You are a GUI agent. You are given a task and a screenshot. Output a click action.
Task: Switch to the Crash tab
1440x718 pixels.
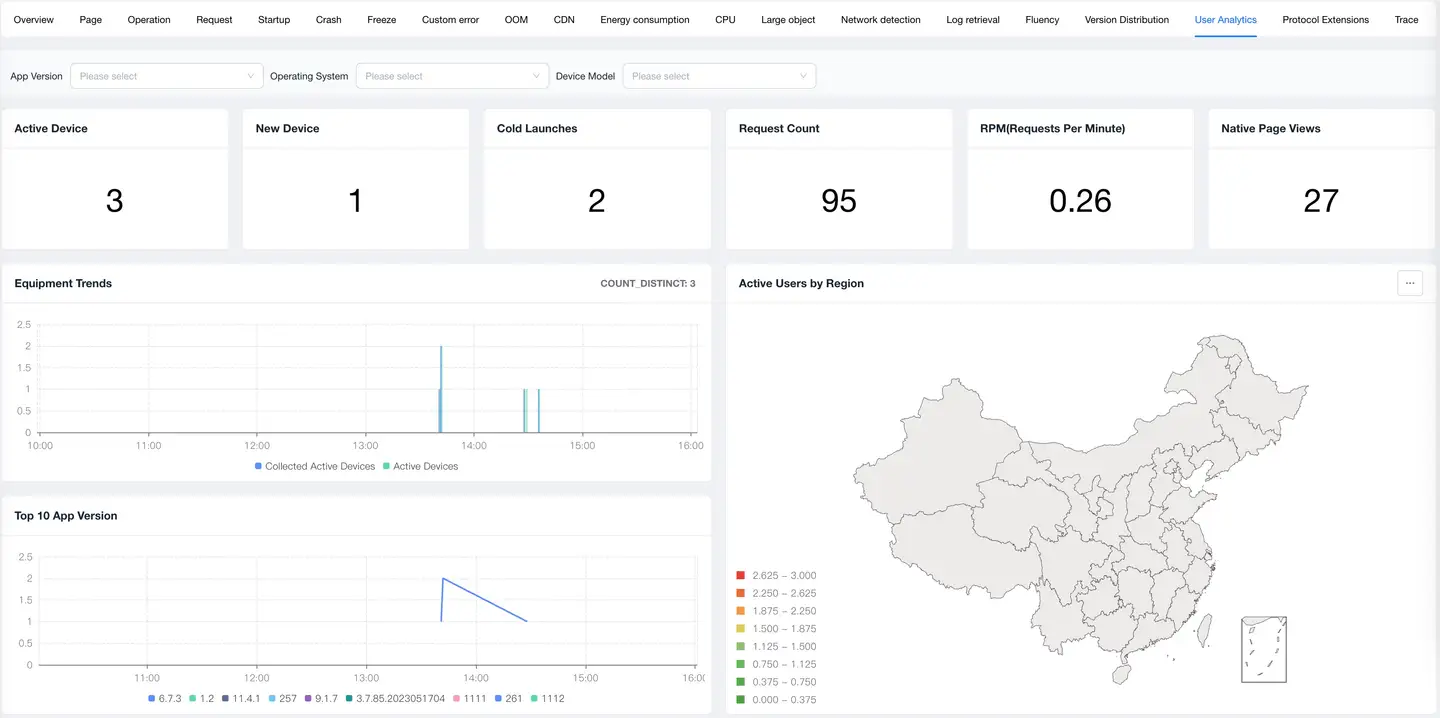coord(328,20)
